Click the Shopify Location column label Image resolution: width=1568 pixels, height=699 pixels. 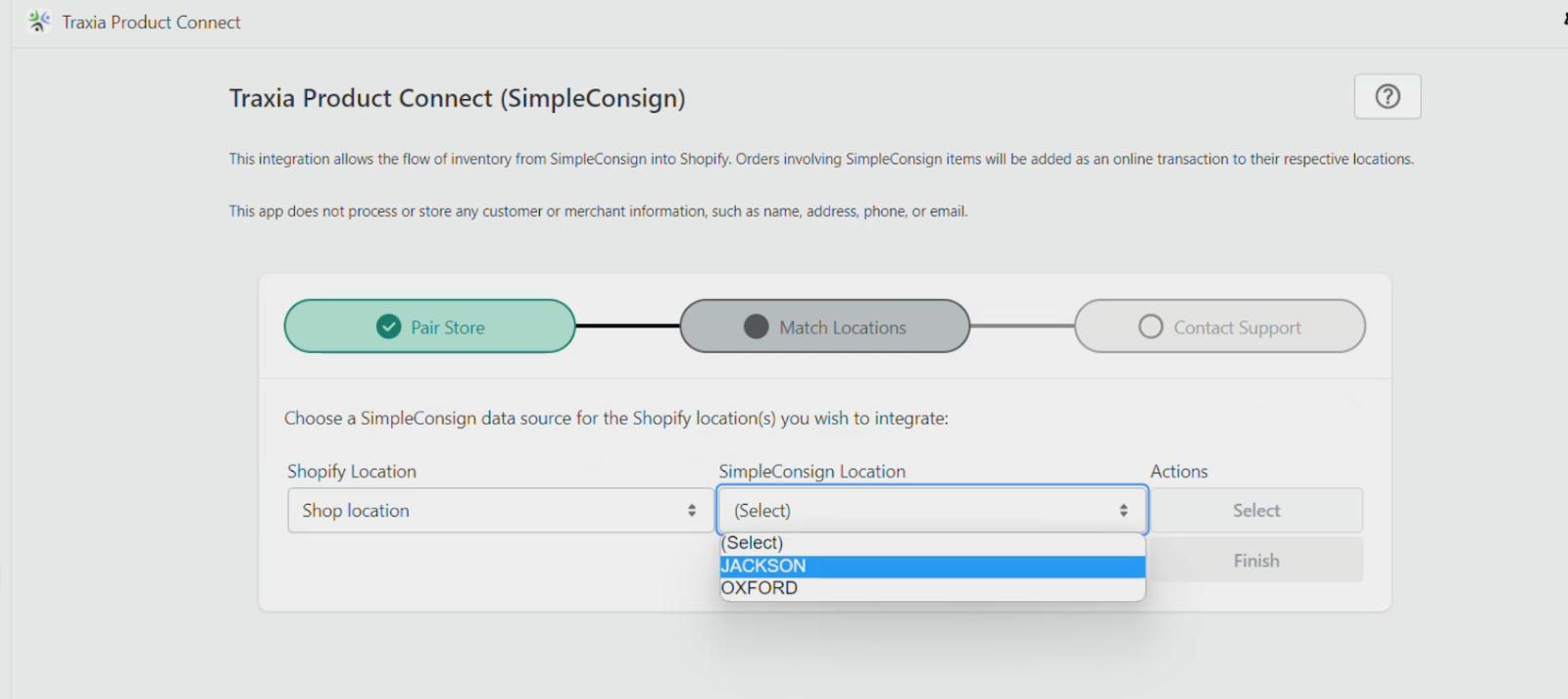[352, 472]
